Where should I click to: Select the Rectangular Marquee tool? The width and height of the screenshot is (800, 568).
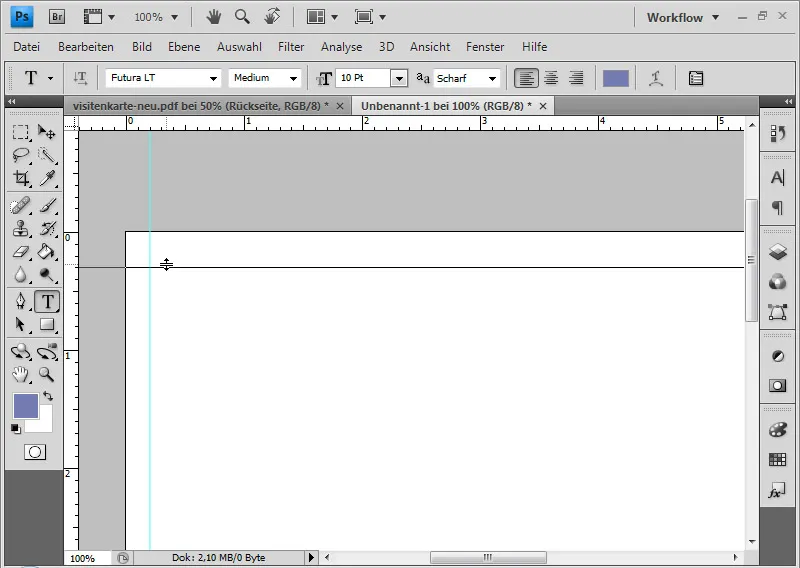coord(20,133)
